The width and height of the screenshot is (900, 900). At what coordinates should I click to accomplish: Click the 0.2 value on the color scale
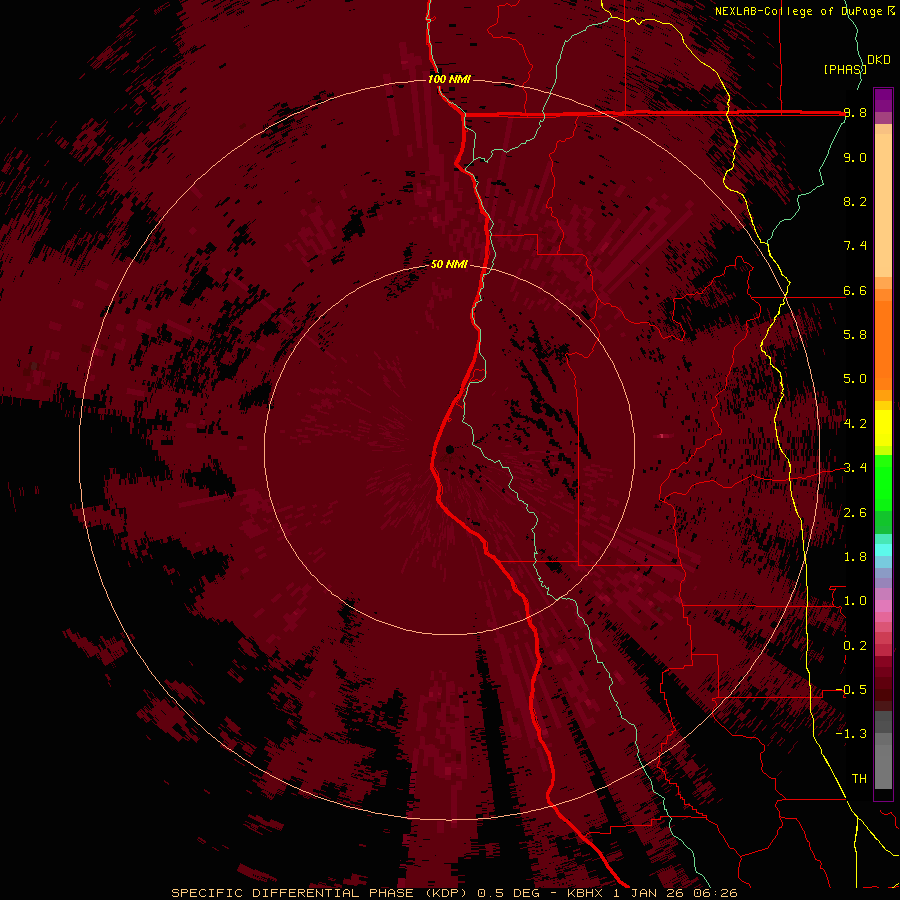coord(855,646)
